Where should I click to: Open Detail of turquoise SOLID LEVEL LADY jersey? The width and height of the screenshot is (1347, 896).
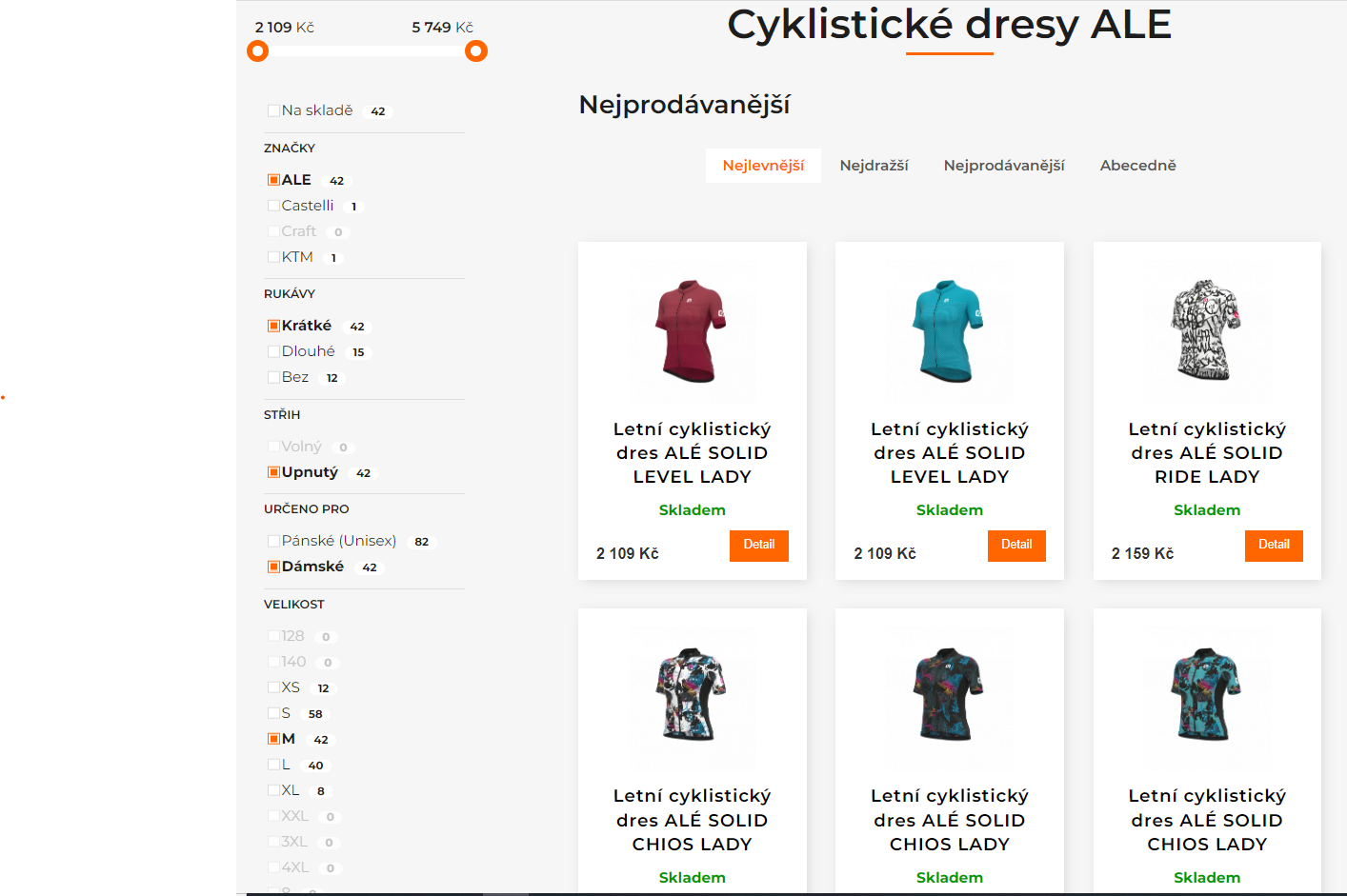[x=1016, y=546]
